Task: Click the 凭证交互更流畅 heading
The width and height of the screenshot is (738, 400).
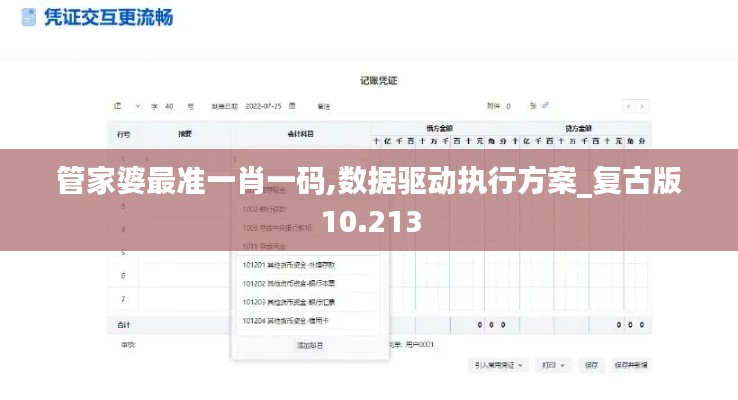Action: pos(109,17)
